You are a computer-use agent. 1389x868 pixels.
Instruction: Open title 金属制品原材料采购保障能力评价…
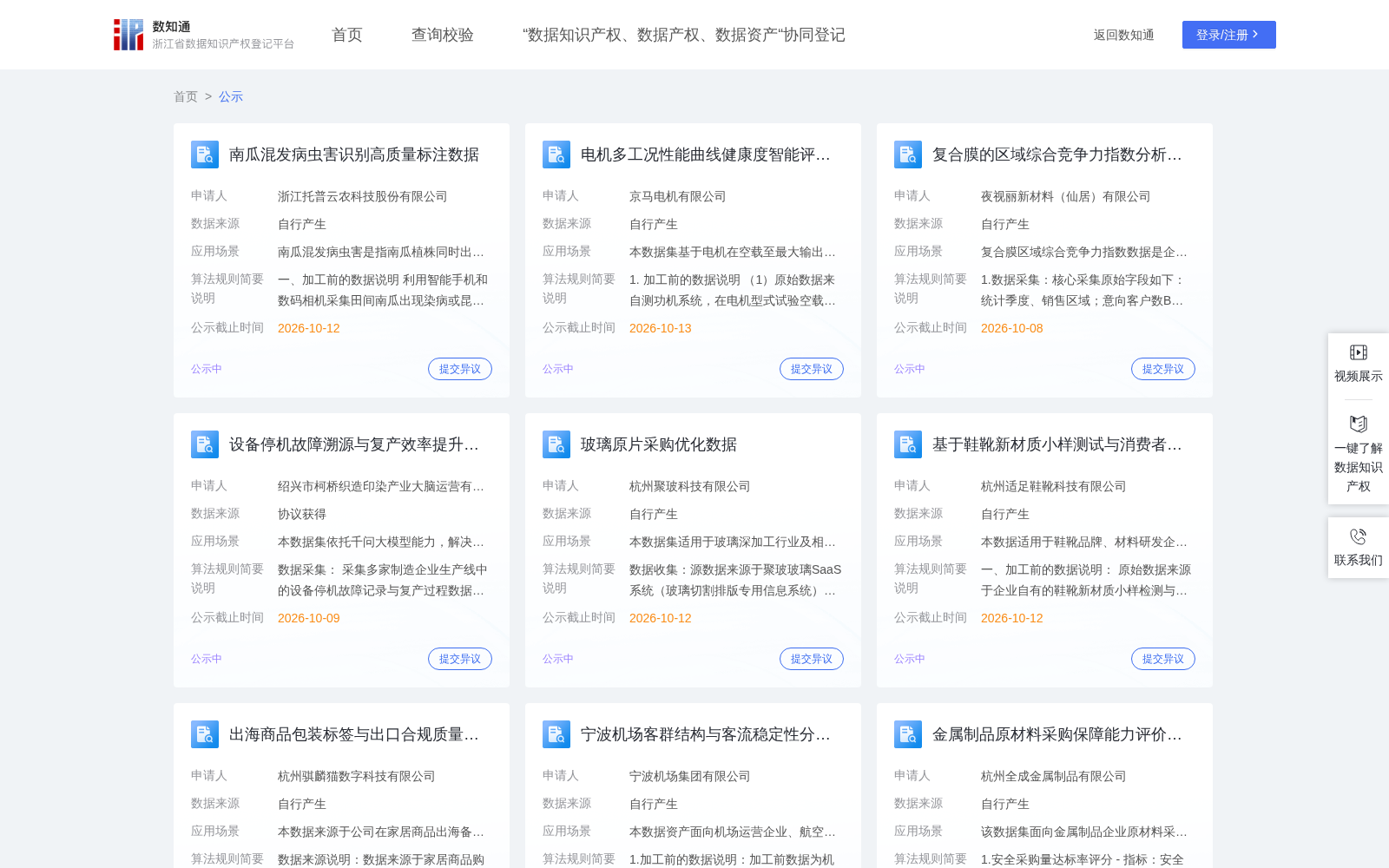click(1057, 734)
